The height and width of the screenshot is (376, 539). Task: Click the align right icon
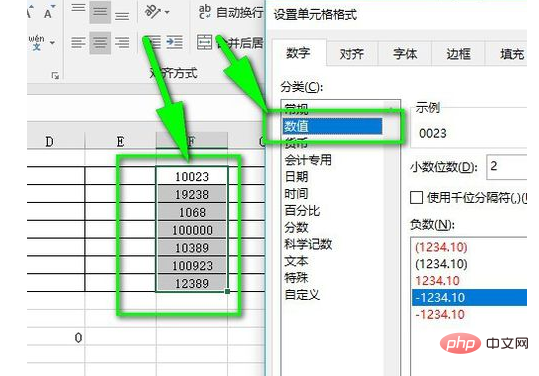(x=122, y=43)
